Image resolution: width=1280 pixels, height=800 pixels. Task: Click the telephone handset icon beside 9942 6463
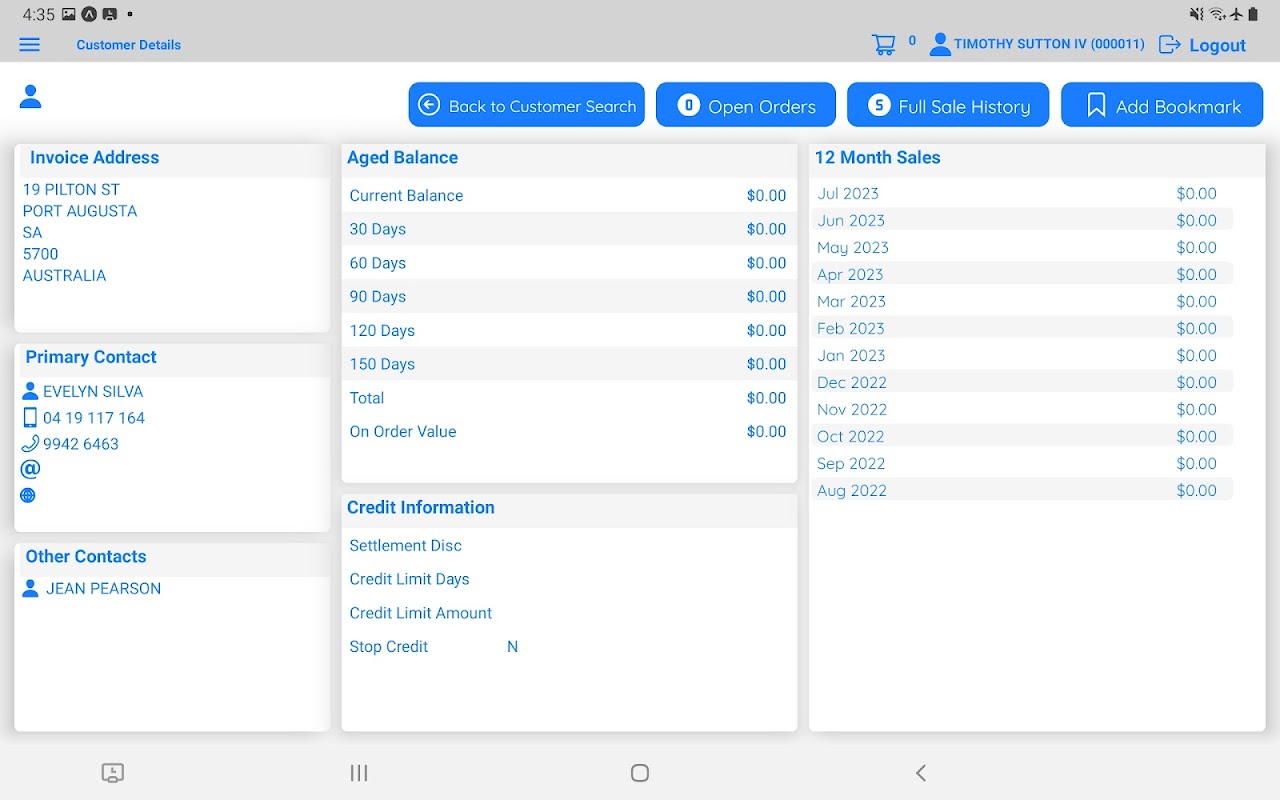tap(30, 444)
